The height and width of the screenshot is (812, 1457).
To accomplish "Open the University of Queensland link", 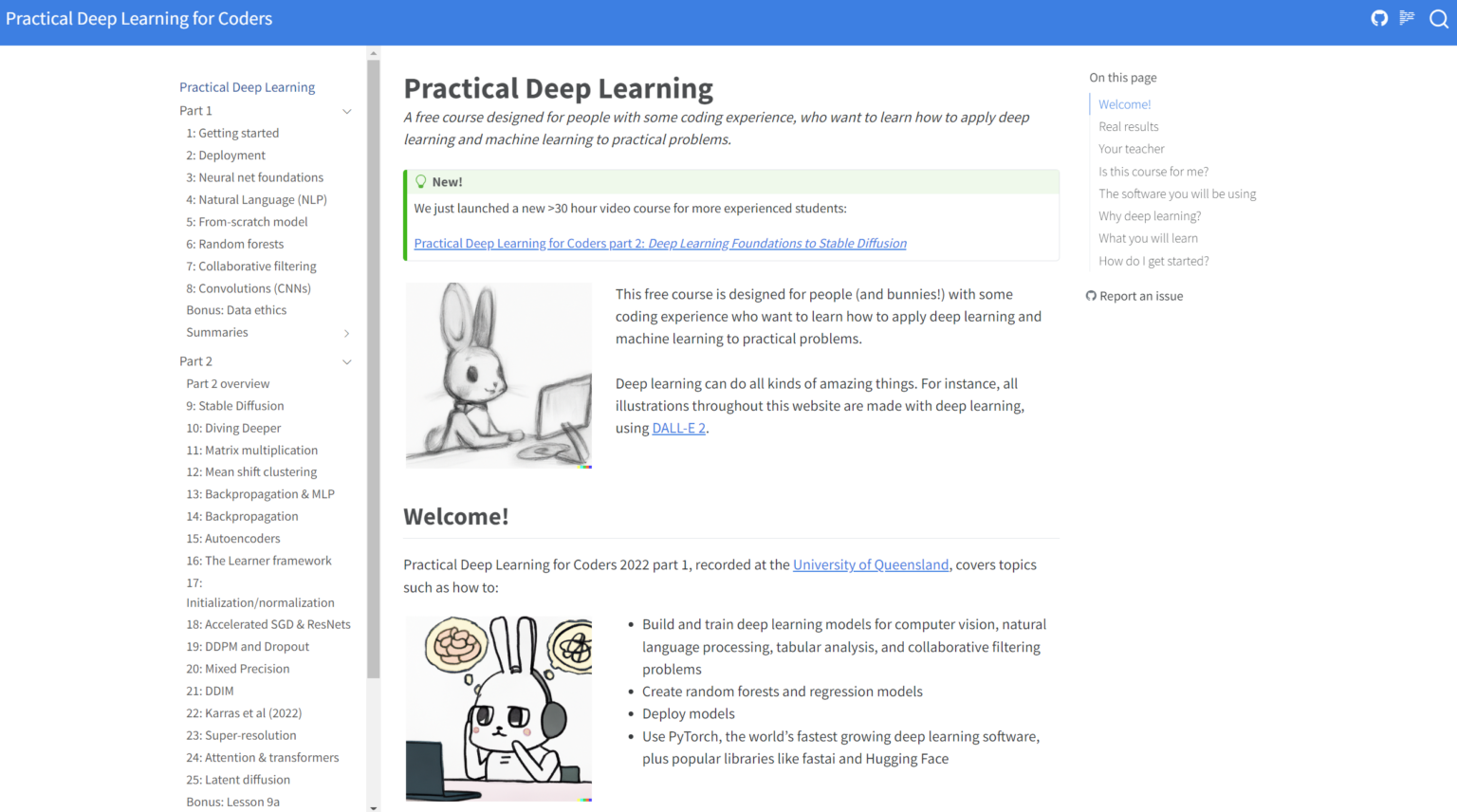I will point(870,564).
